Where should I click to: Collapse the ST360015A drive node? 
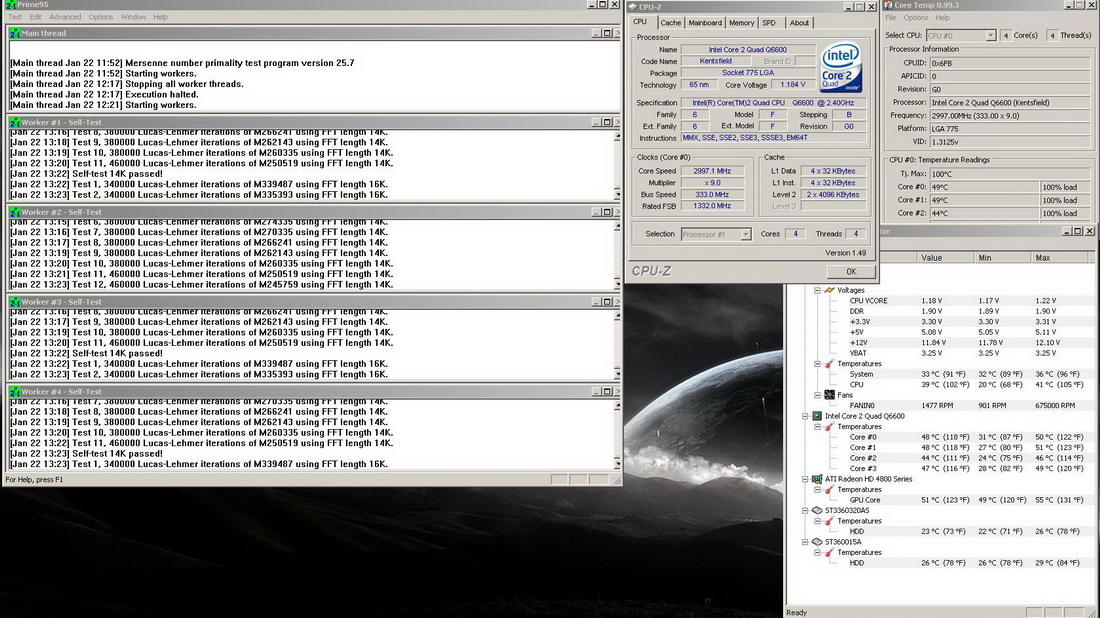(x=805, y=542)
